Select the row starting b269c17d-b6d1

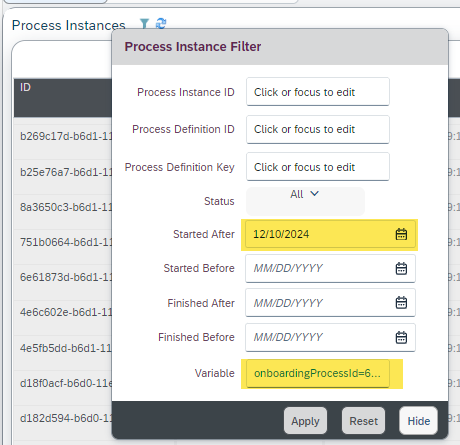click(x=63, y=136)
